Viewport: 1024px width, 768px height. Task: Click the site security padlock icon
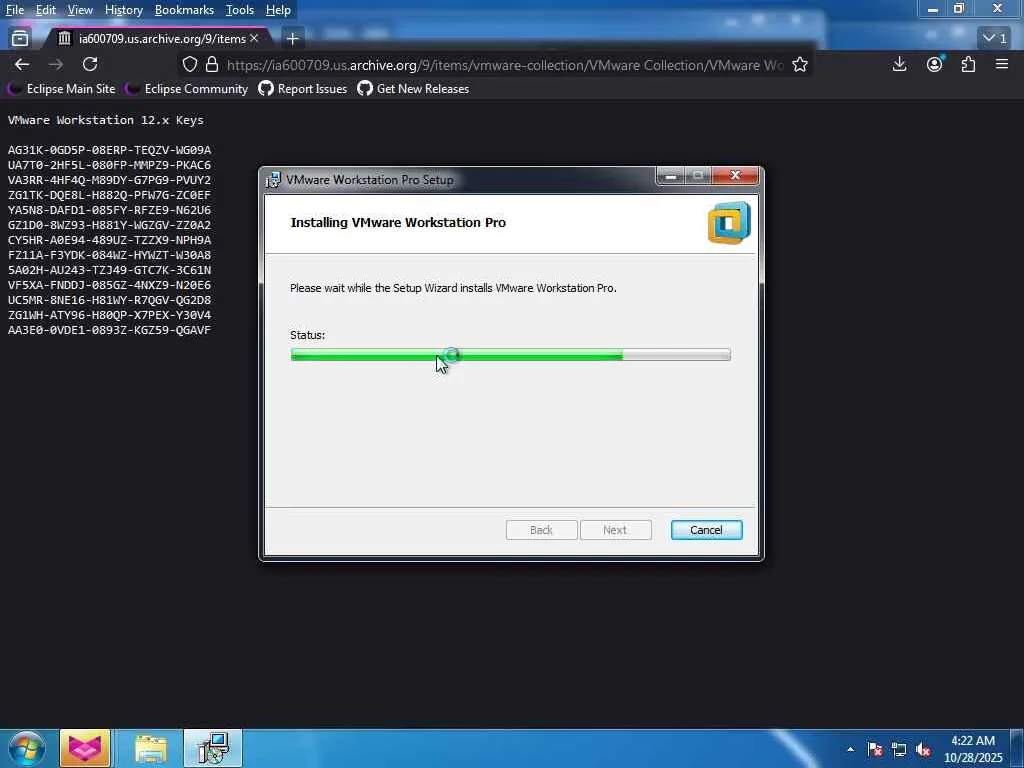pyautogui.click(x=212, y=65)
